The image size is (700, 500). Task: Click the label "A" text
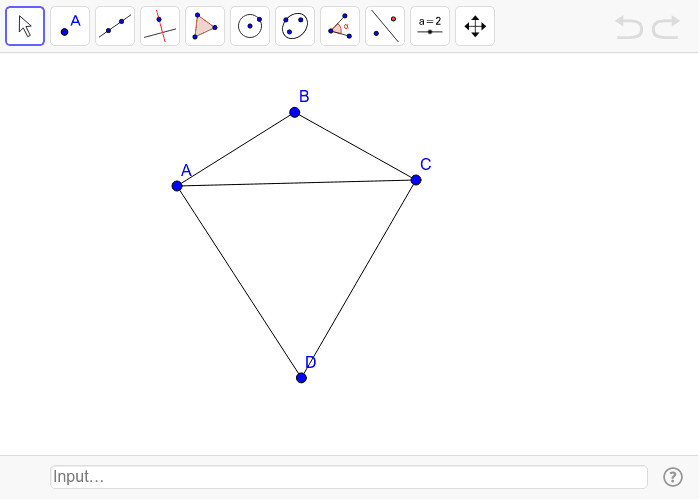click(x=186, y=171)
